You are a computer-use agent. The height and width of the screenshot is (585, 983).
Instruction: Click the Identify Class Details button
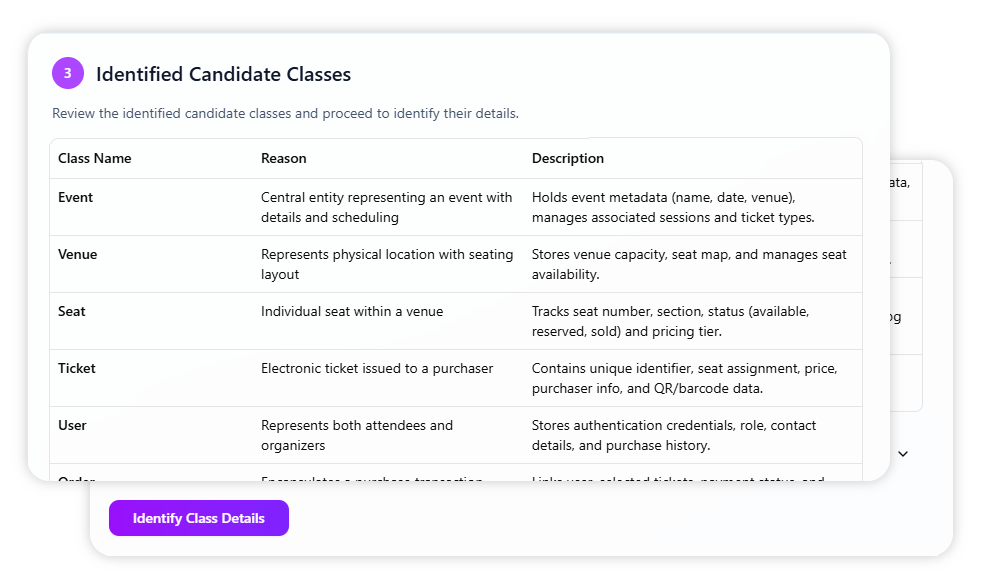(x=199, y=518)
